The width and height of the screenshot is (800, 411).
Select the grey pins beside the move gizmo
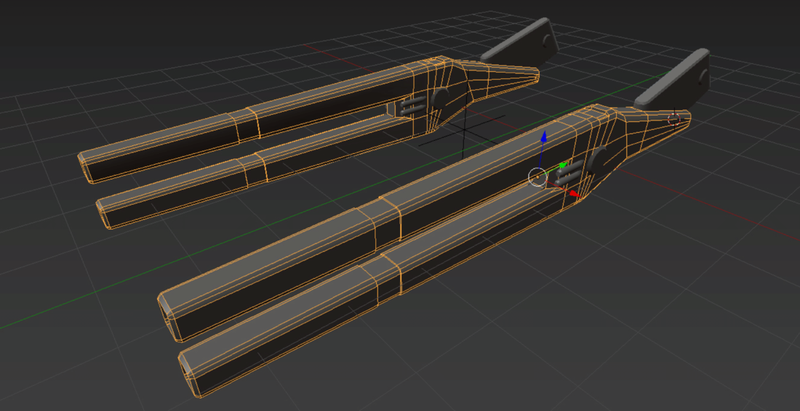(x=569, y=174)
